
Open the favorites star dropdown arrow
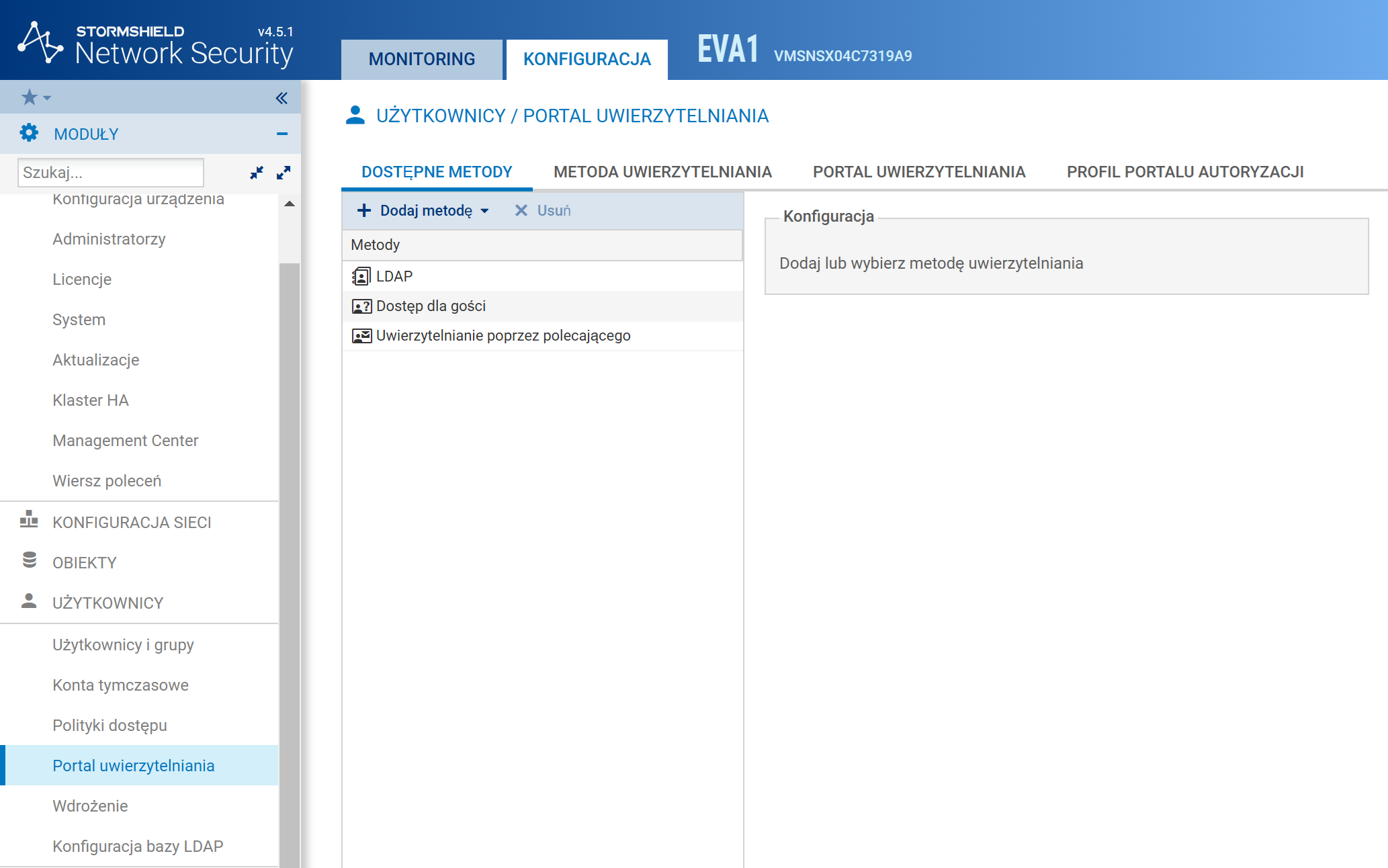(47, 99)
